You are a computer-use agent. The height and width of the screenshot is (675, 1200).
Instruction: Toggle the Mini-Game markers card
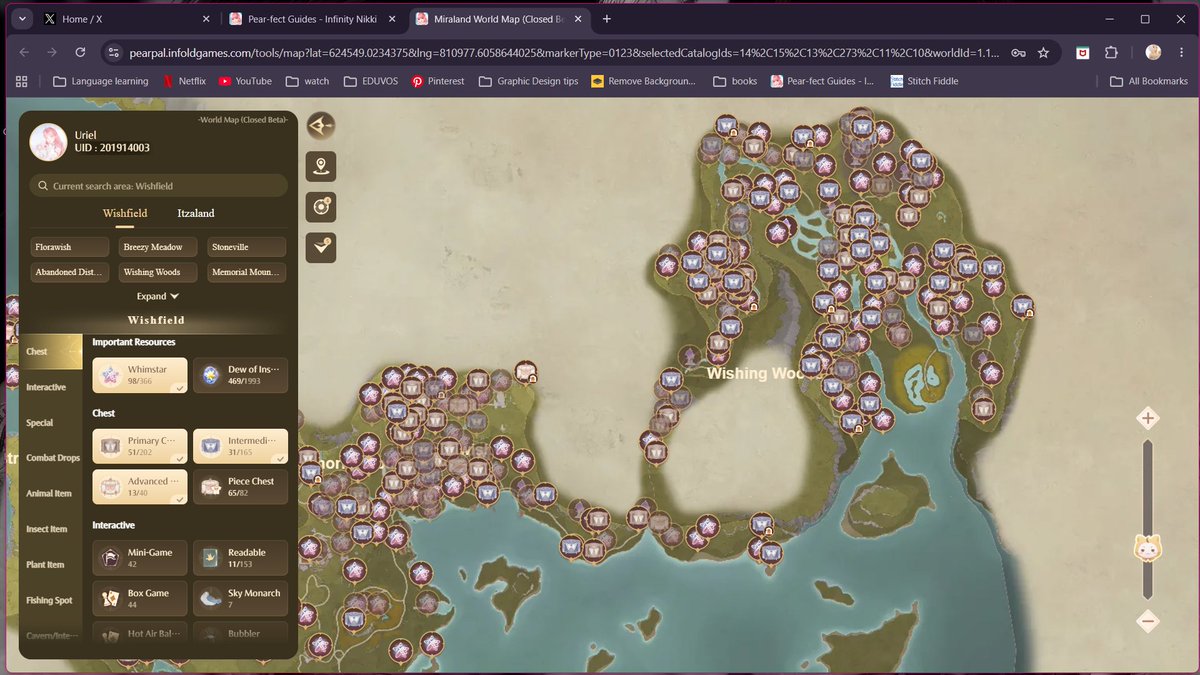(x=140, y=558)
